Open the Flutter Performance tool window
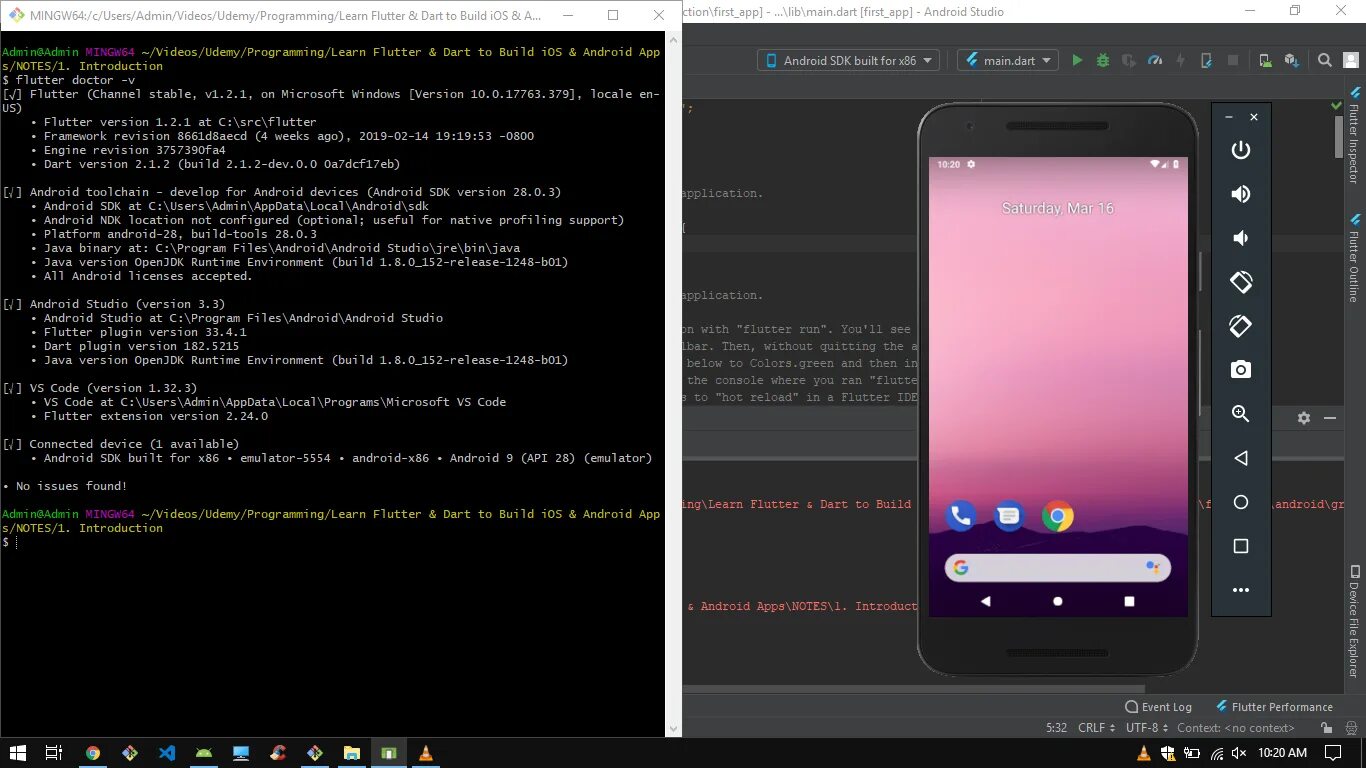Viewport: 1366px width, 768px height. pos(1274,707)
